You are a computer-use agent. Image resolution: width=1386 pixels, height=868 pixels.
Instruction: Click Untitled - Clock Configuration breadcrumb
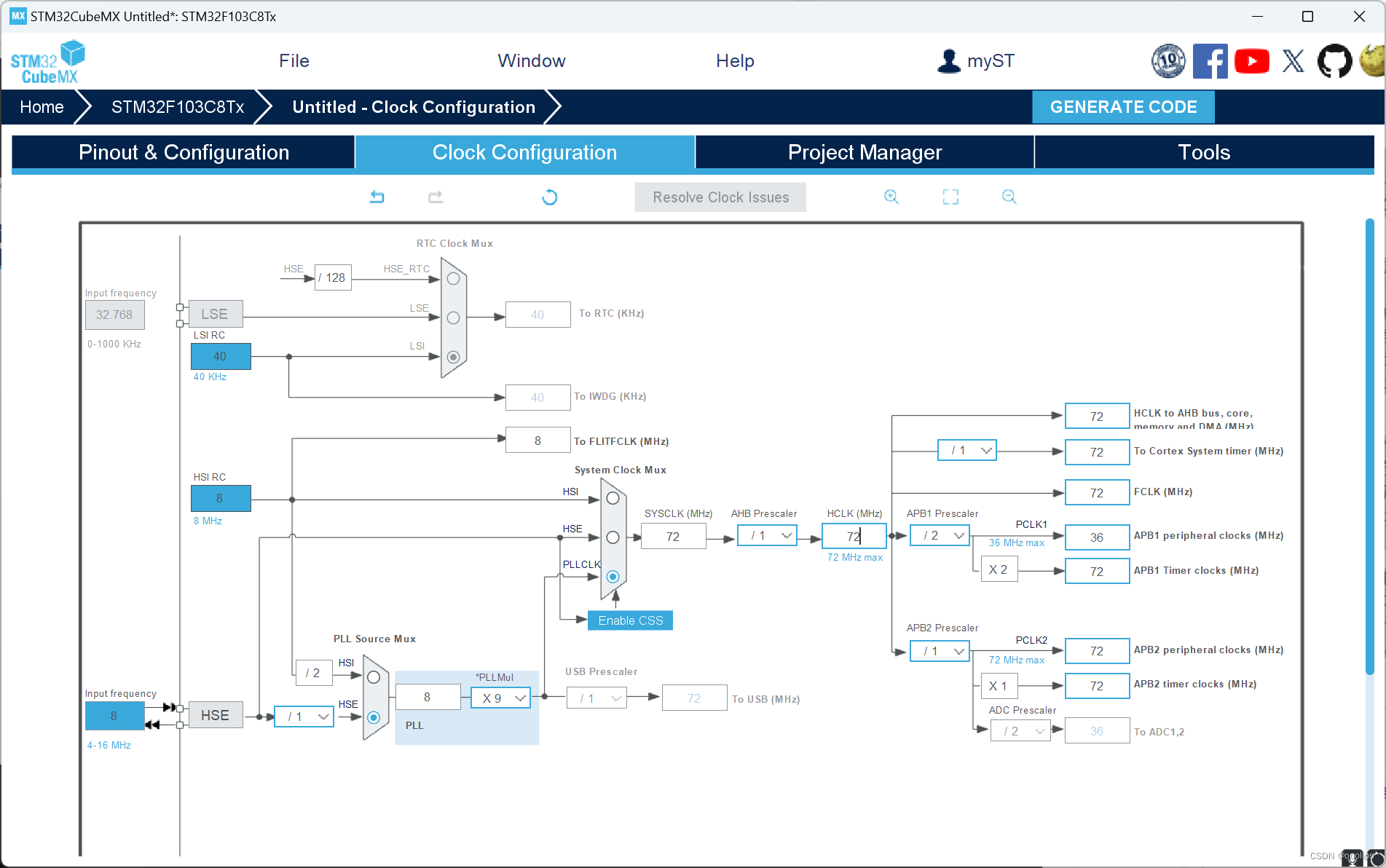click(414, 107)
